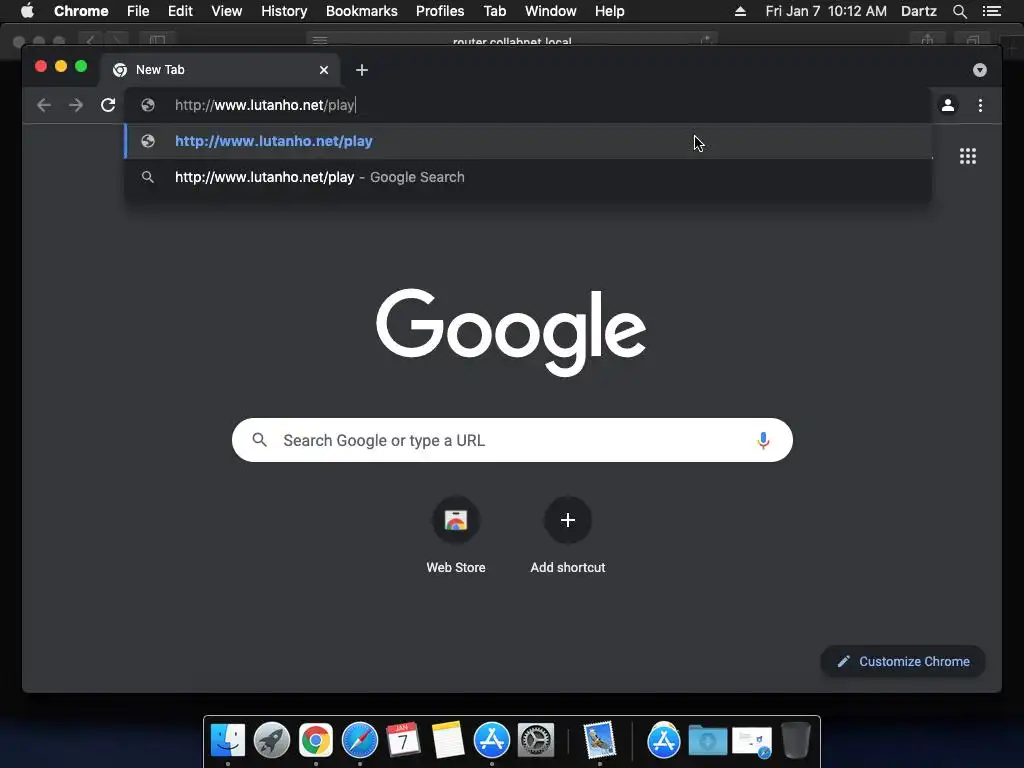
Task: Click the Chrome forward arrow button
Action: pos(76,105)
